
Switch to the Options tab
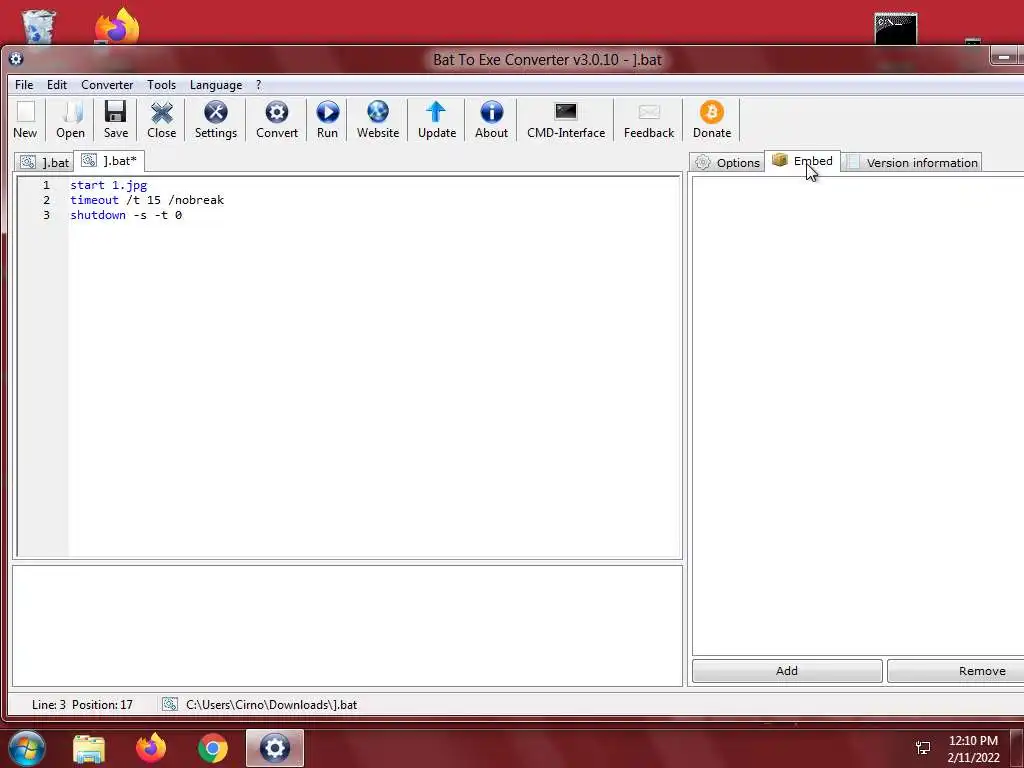728,163
